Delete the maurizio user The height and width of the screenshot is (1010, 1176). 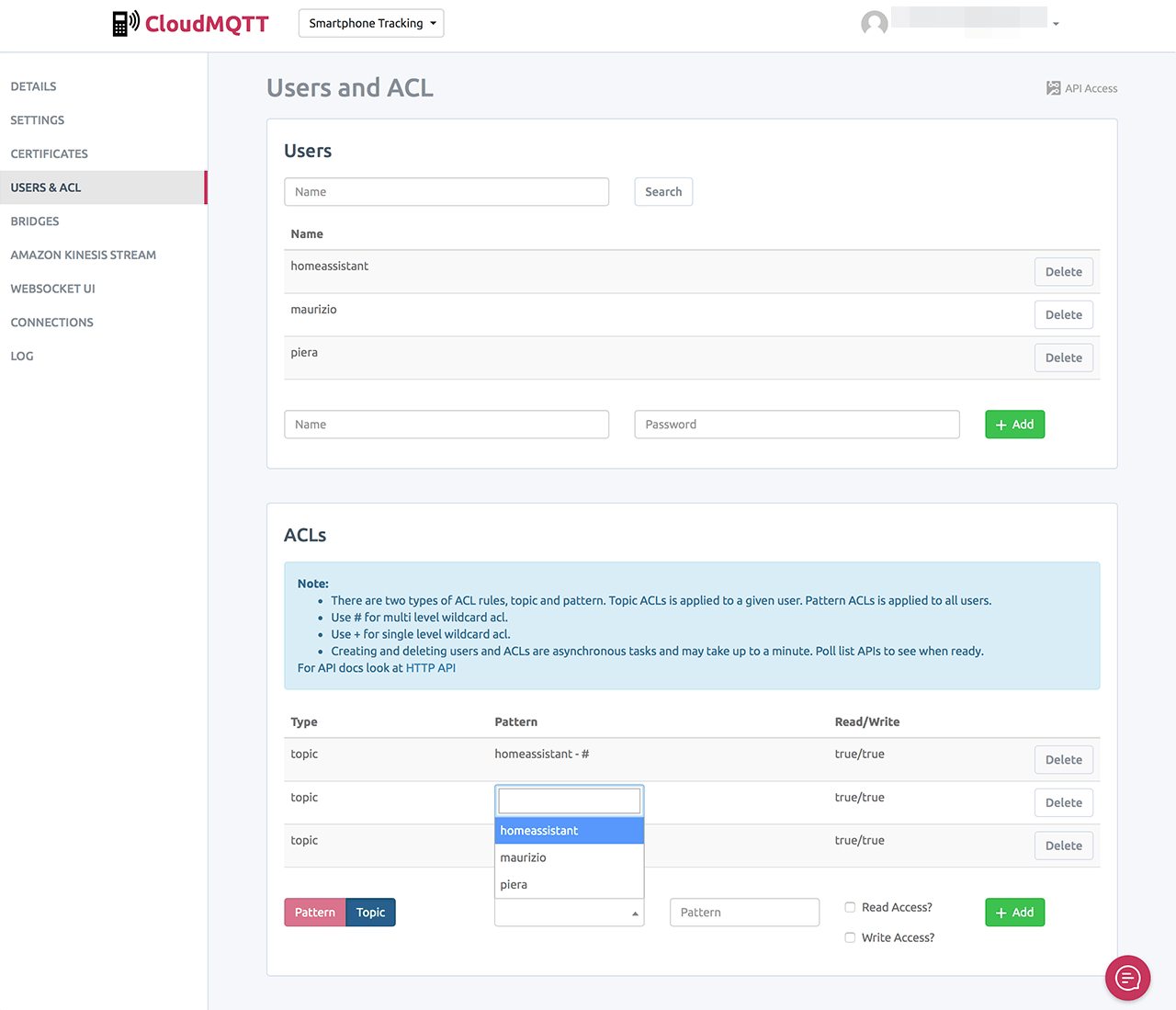tap(1064, 315)
